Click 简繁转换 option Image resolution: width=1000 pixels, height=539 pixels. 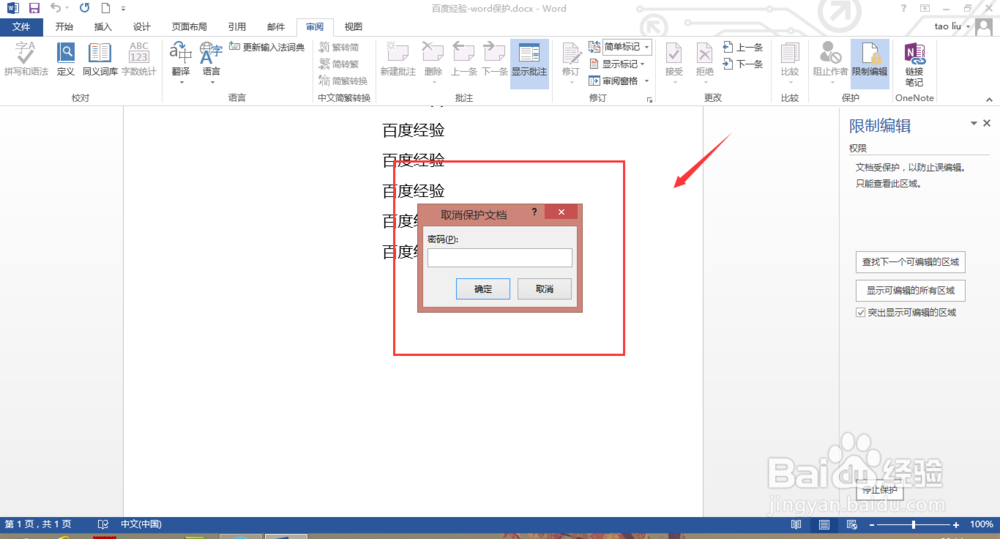coord(343,81)
